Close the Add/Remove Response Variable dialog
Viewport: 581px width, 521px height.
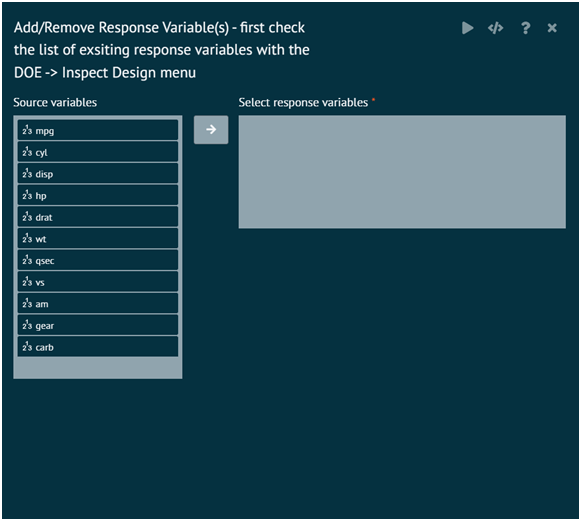(552, 28)
